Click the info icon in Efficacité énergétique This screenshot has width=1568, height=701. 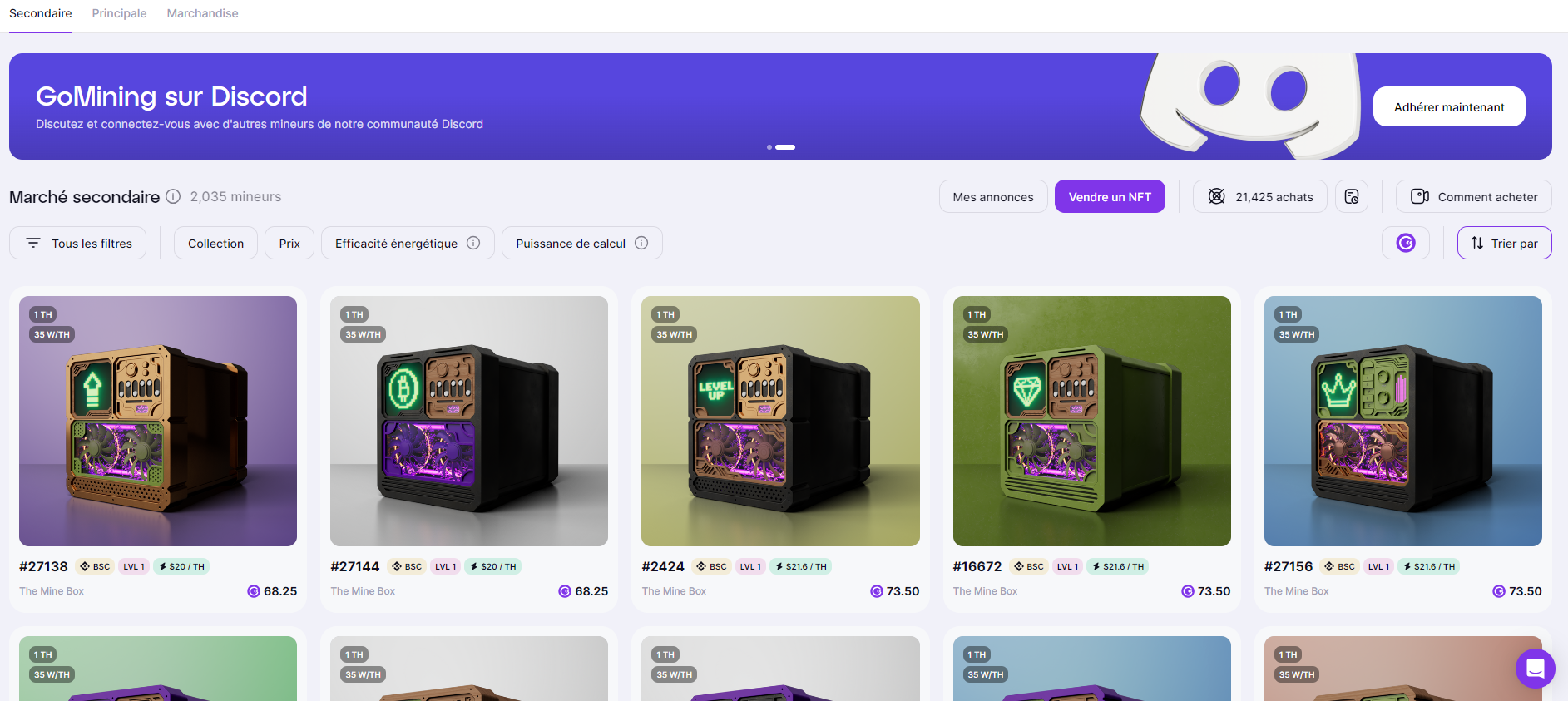pyautogui.click(x=473, y=244)
